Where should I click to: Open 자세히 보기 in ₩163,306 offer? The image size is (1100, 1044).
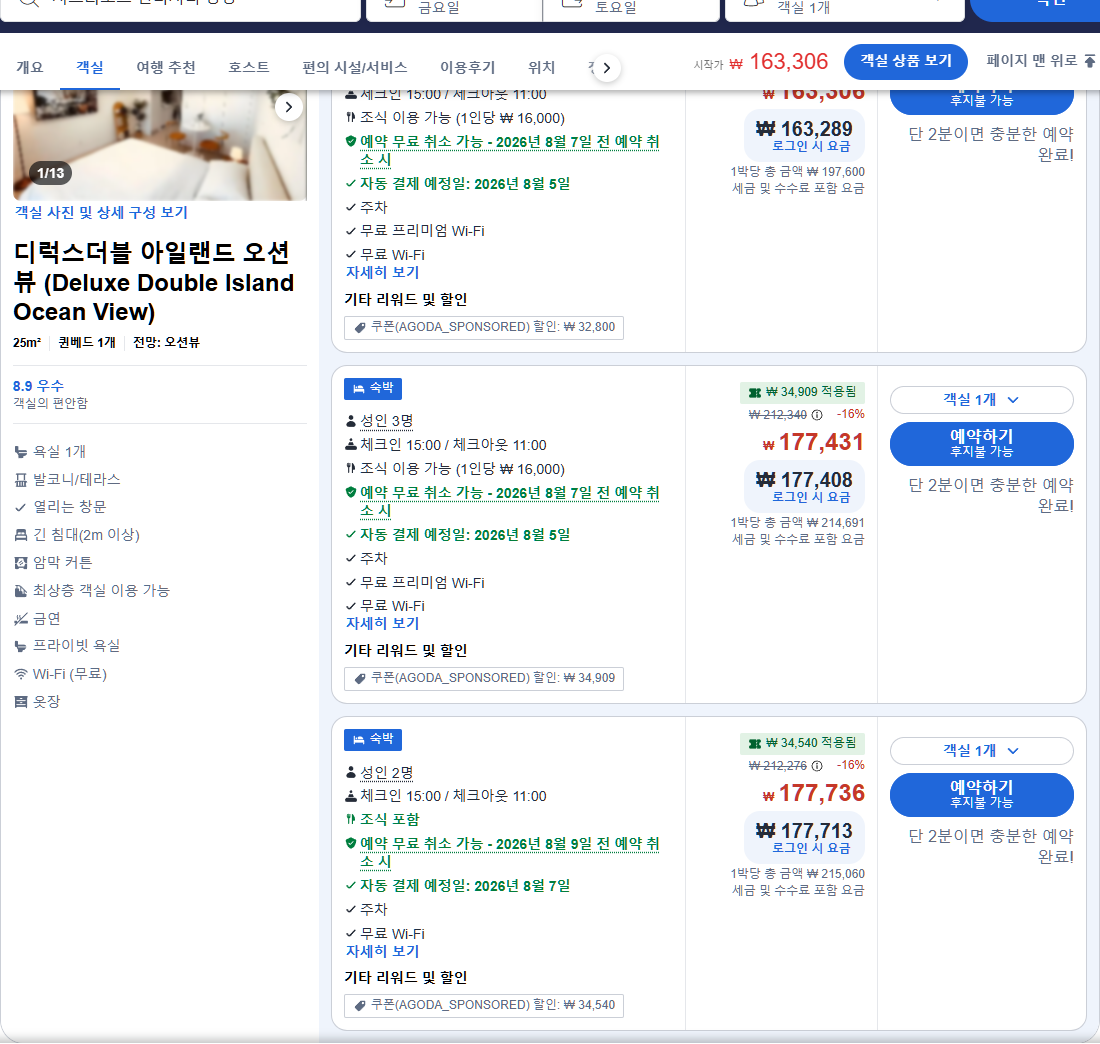pyautogui.click(x=382, y=272)
